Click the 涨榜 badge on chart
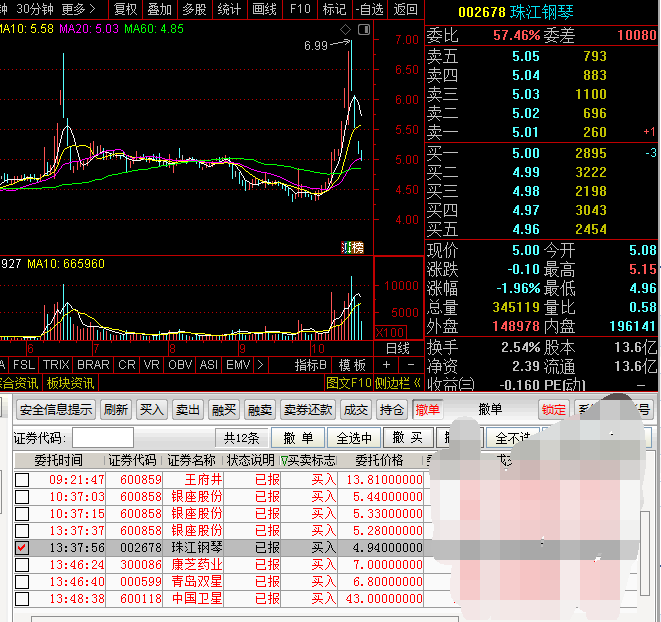The image size is (661, 622). (352, 247)
